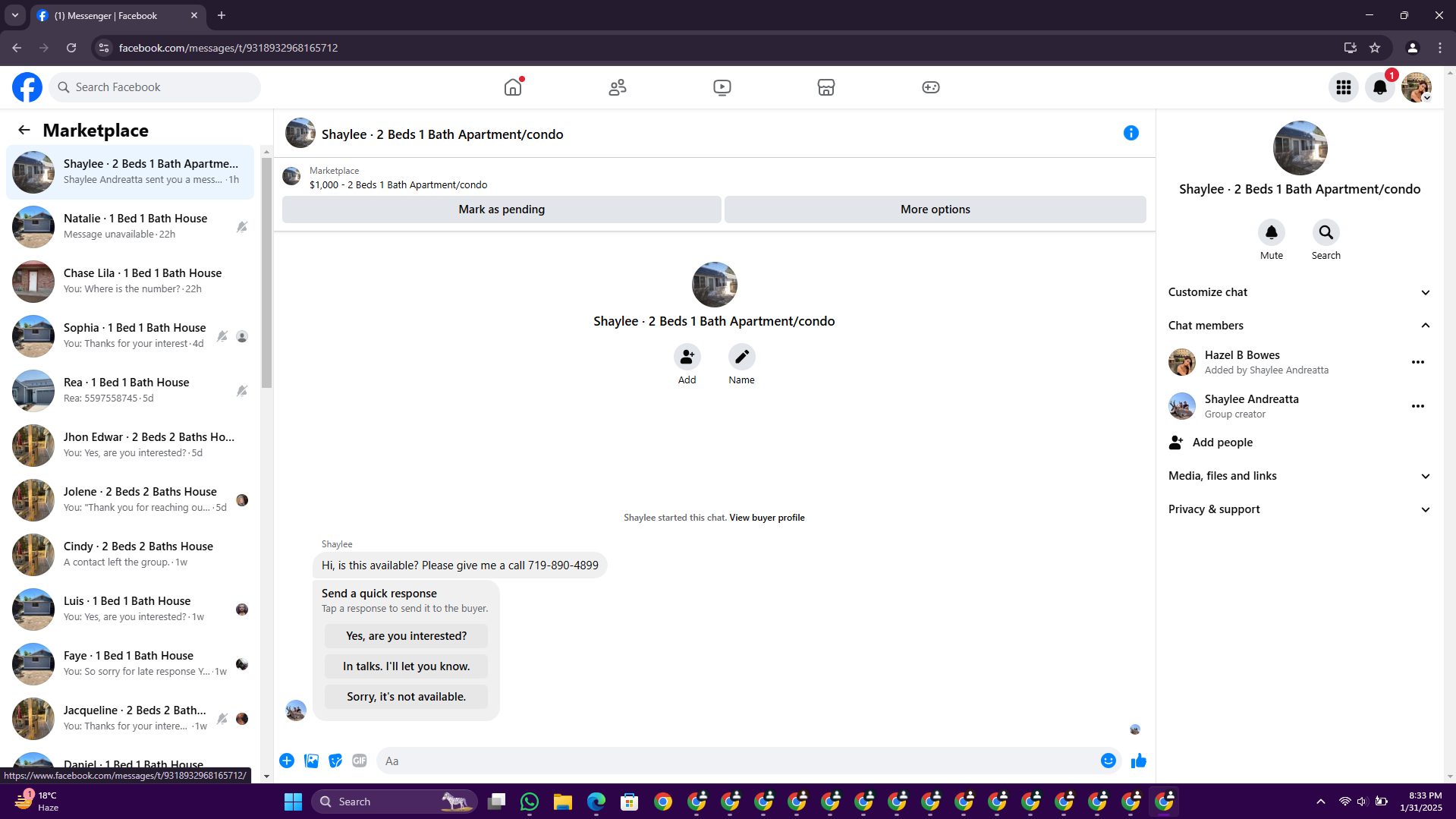
Task: Go to the Home feed icon
Action: point(514,87)
